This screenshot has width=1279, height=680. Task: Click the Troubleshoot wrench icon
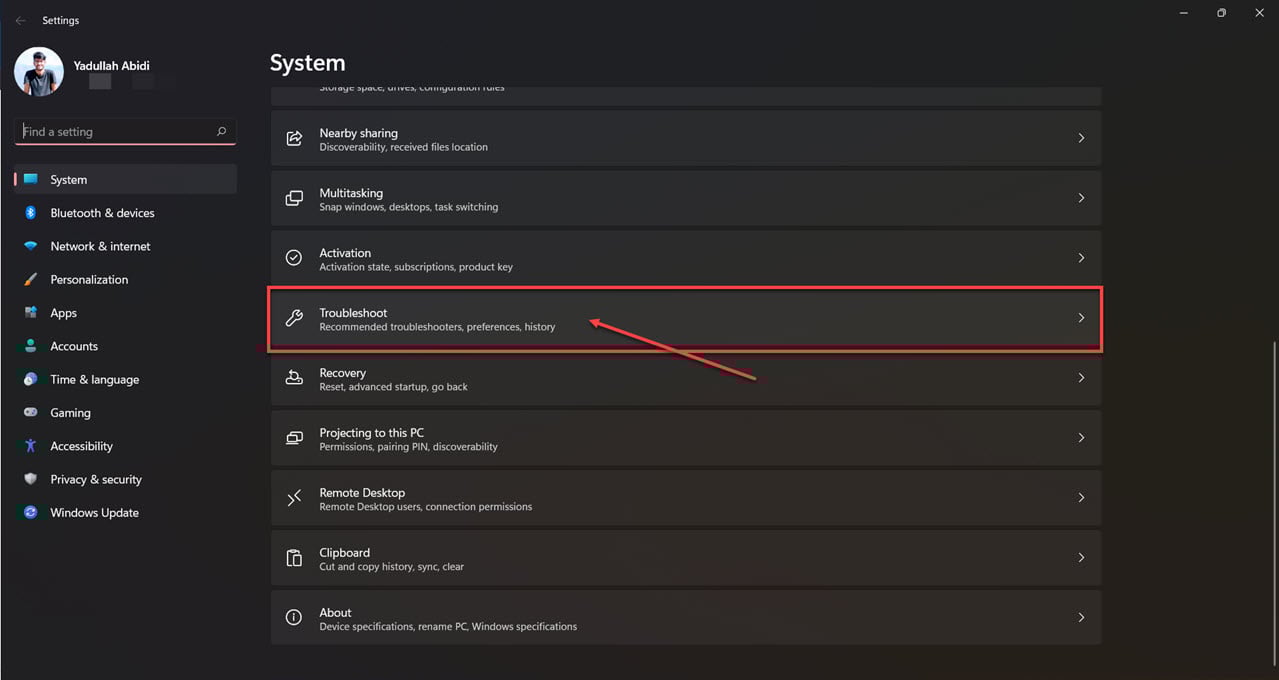coord(294,318)
